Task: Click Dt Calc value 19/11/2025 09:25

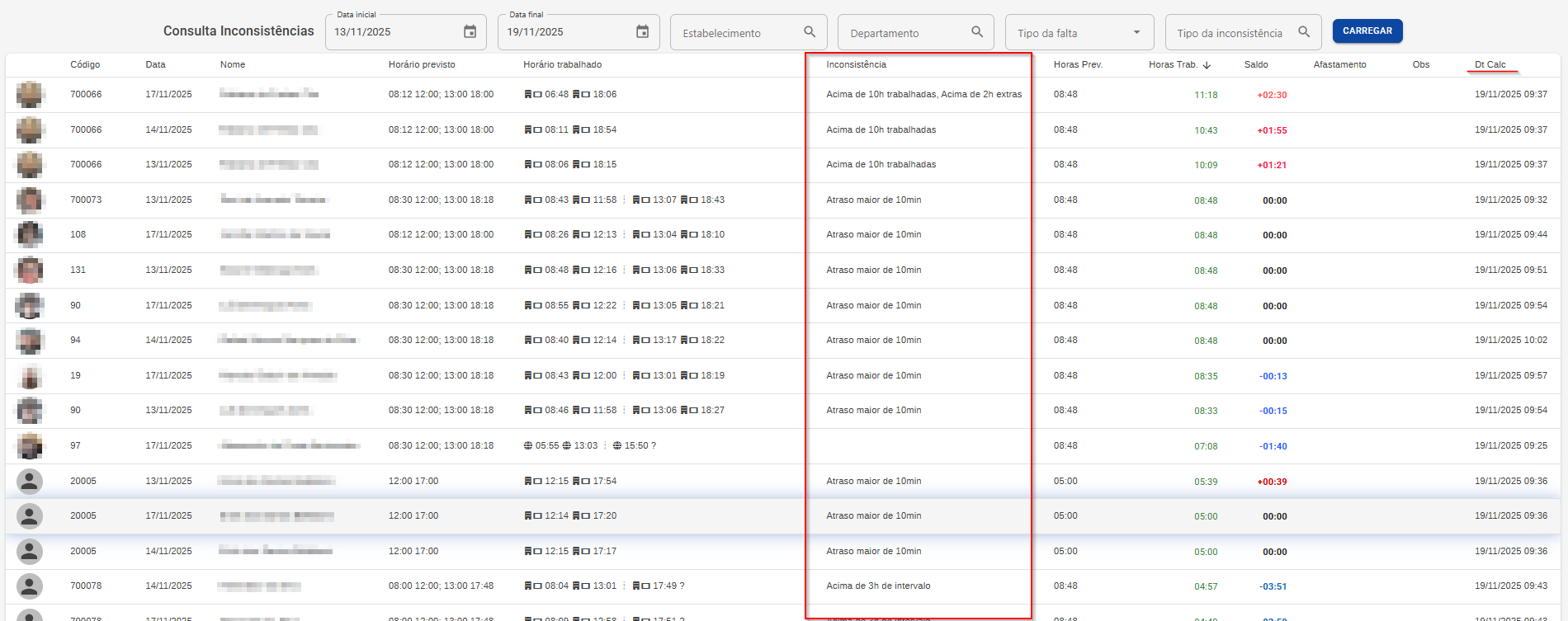Action: (1511, 445)
